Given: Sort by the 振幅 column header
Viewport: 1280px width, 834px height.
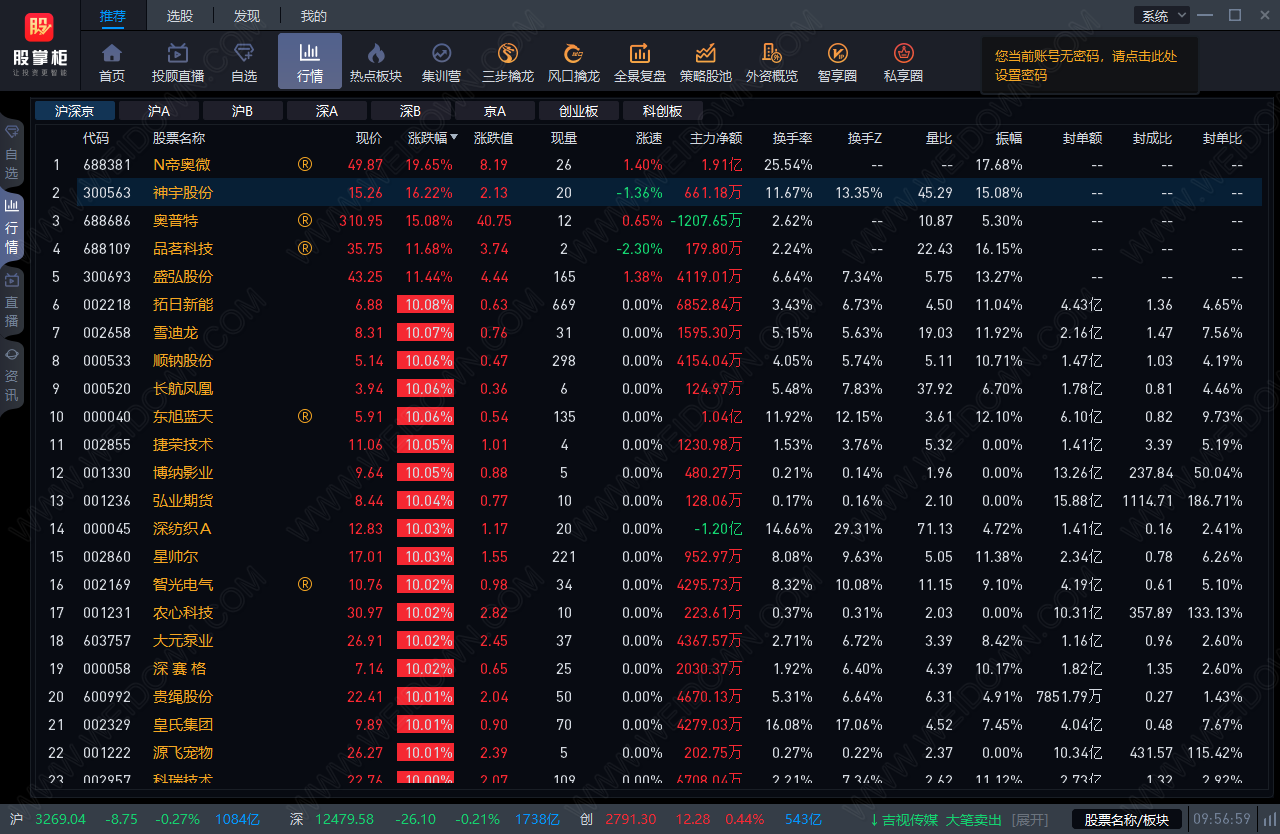Looking at the screenshot, I should pyautogui.click(x=1008, y=138).
